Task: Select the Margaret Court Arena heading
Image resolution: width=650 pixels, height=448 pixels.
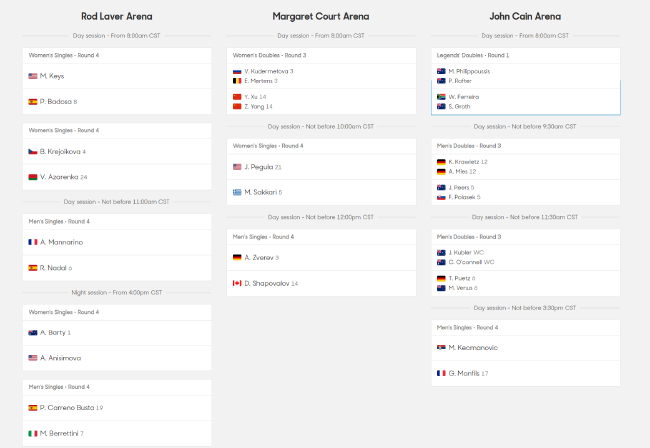Action: 321,16
